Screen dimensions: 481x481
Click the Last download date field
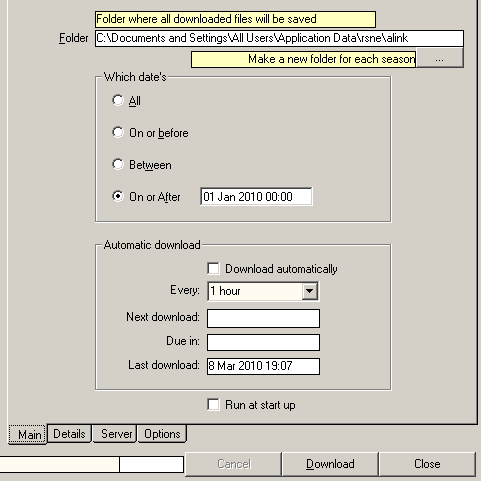click(263, 366)
